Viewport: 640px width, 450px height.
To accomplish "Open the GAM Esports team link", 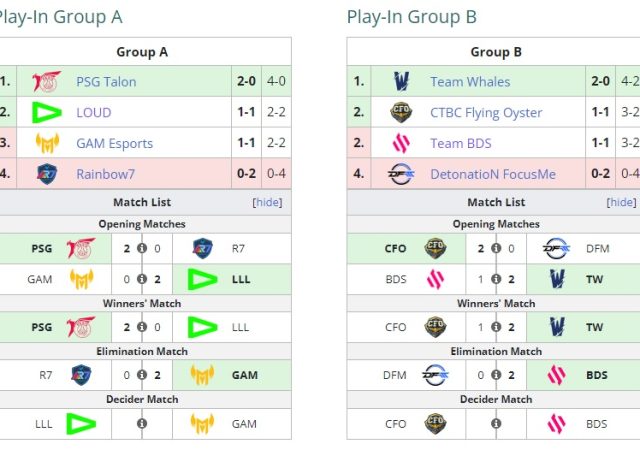I will 116,143.
